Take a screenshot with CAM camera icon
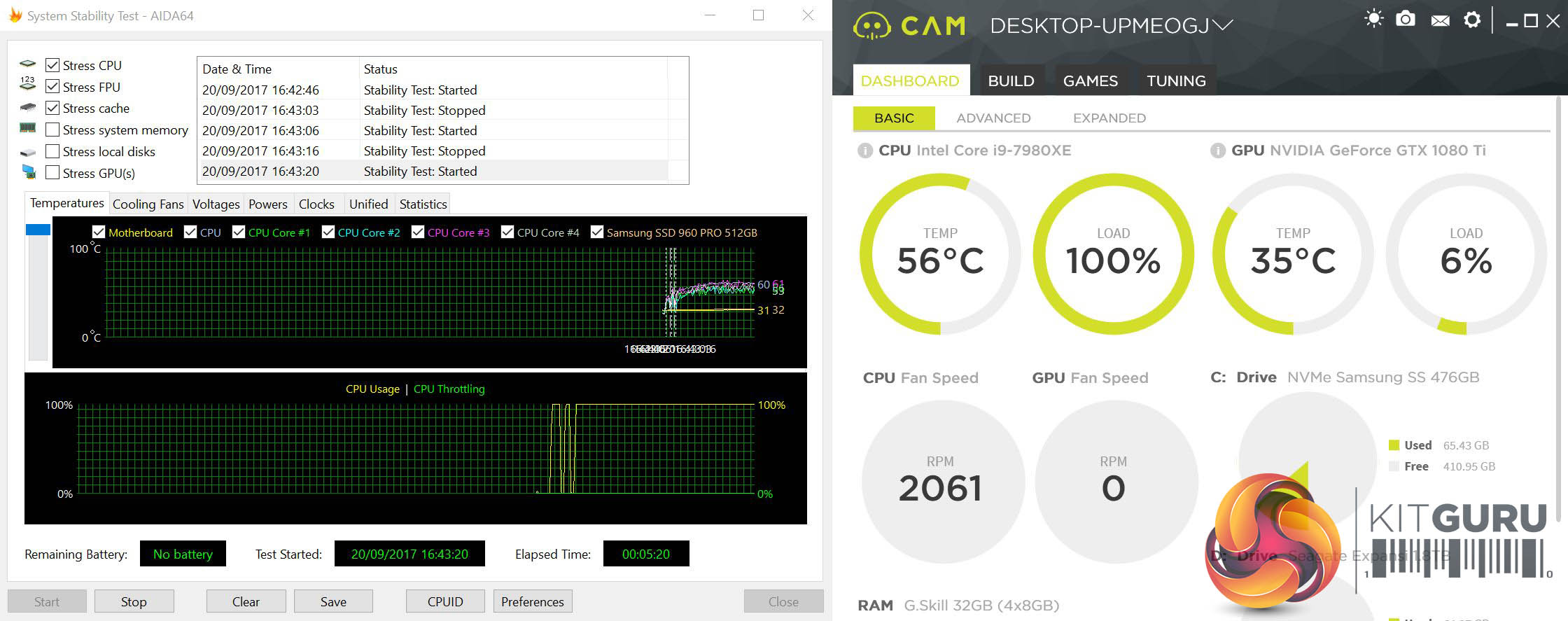The width and height of the screenshot is (1568, 621). (1405, 19)
